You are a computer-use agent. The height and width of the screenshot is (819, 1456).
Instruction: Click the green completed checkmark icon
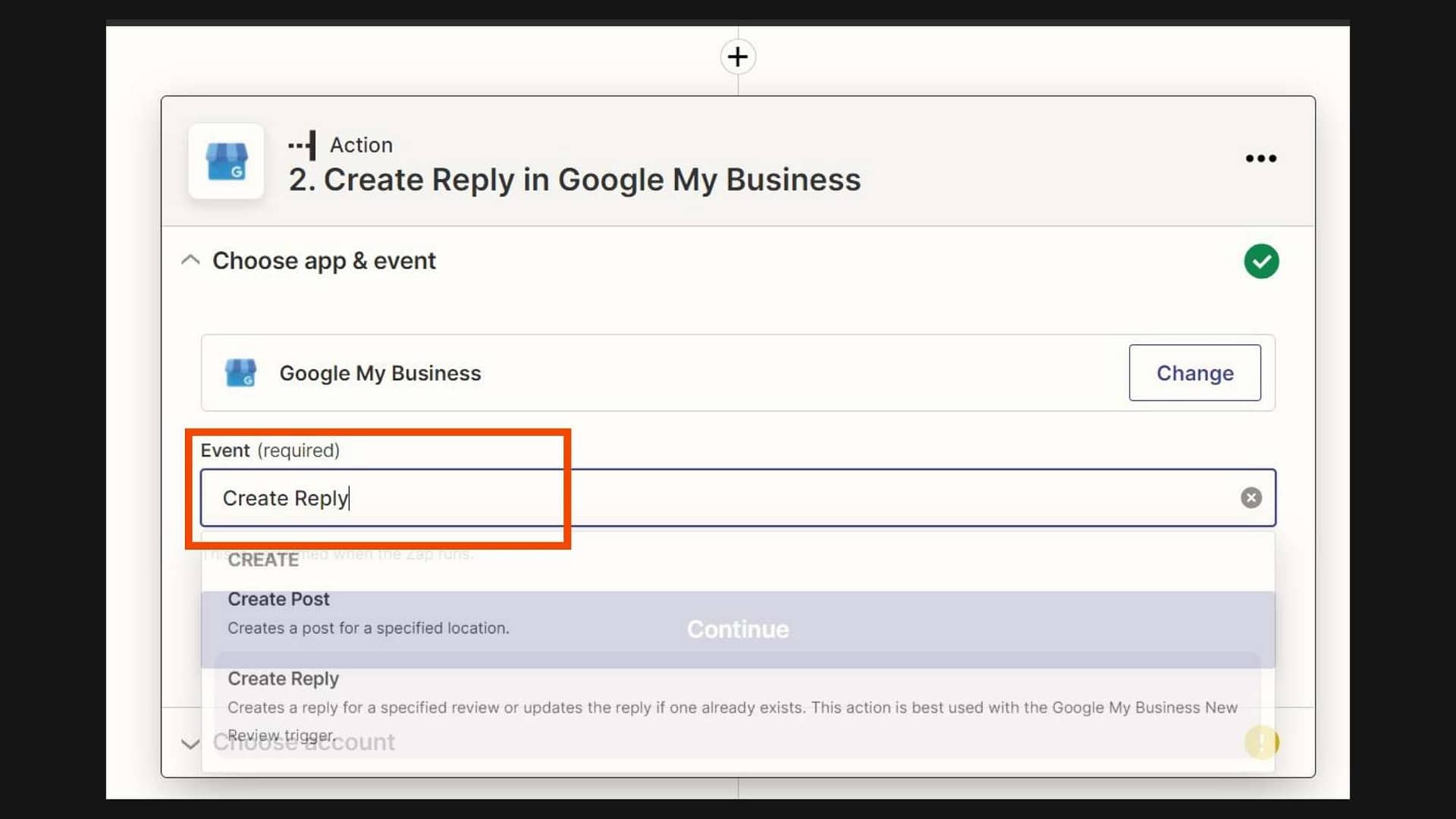(1261, 262)
